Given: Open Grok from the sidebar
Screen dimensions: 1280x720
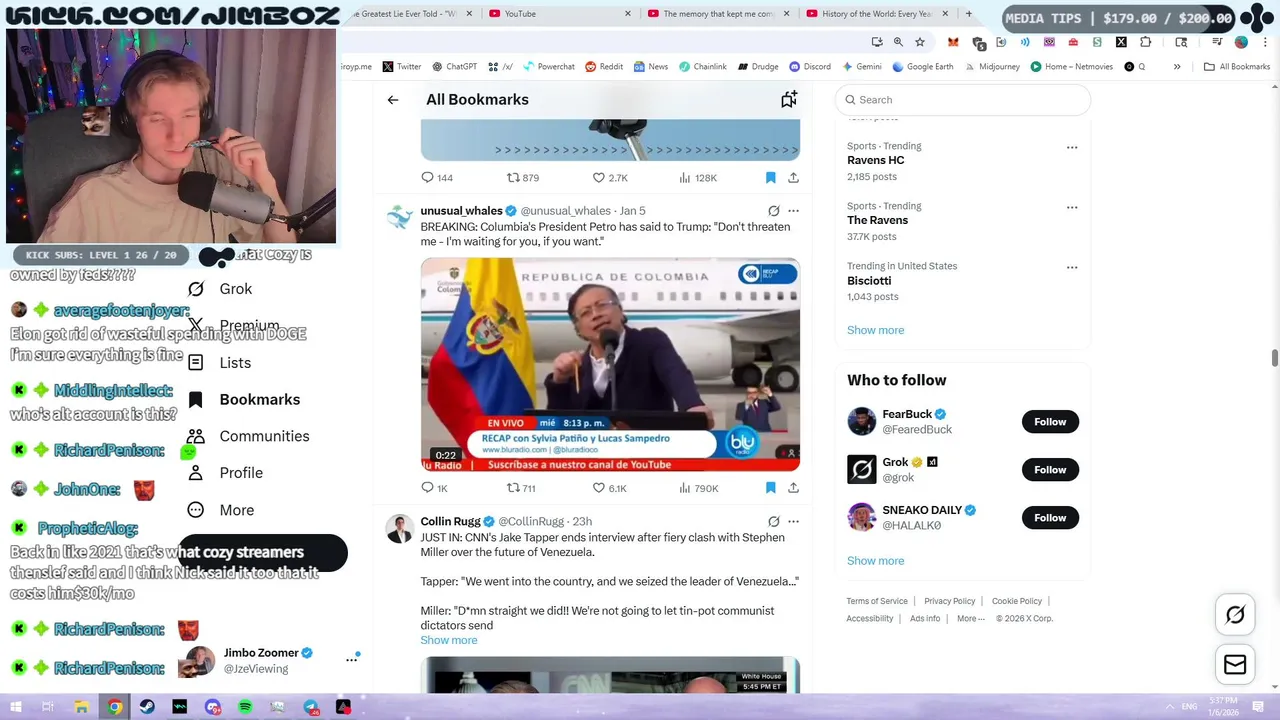Looking at the screenshot, I should tap(221, 289).
